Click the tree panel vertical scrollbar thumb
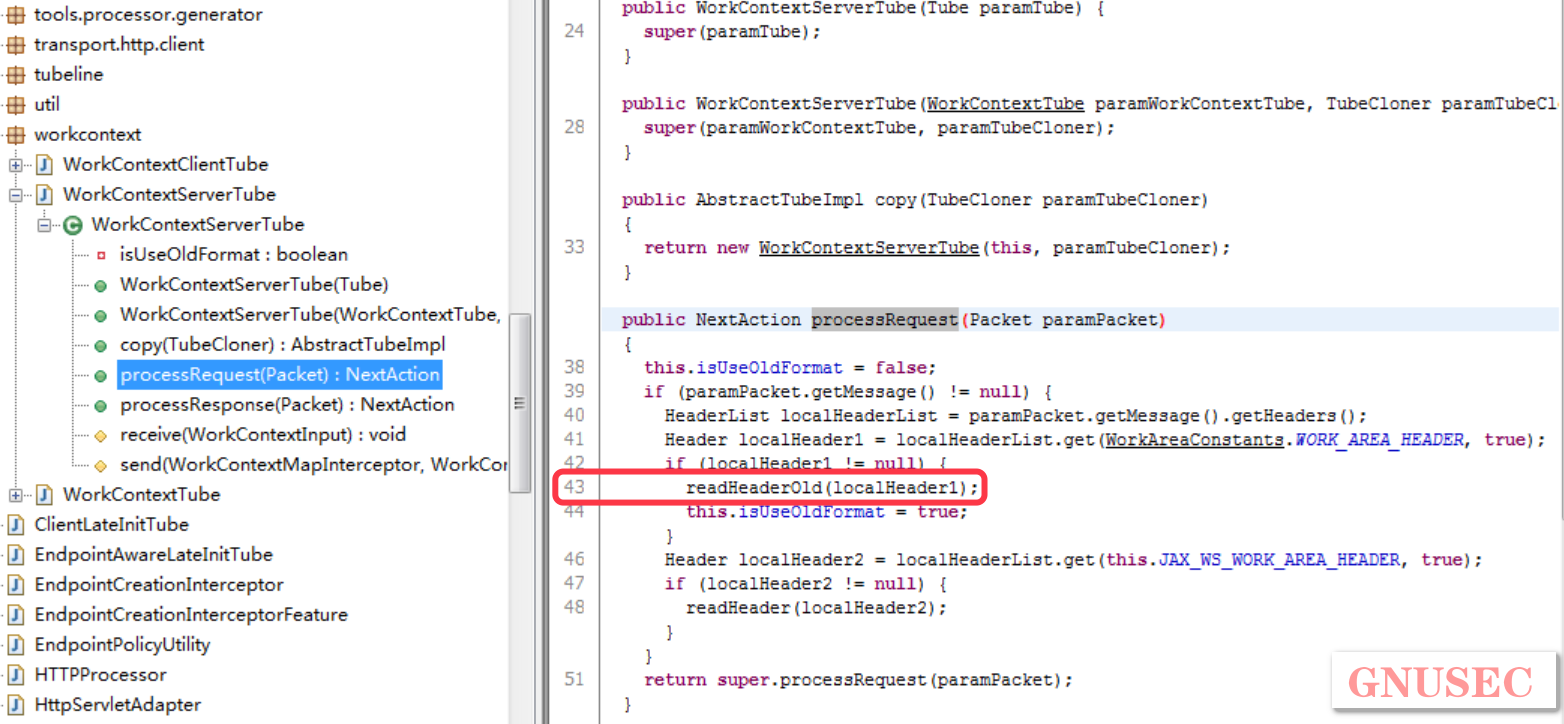The width and height of the screenshot is (1564, 724). click(520, 403)
